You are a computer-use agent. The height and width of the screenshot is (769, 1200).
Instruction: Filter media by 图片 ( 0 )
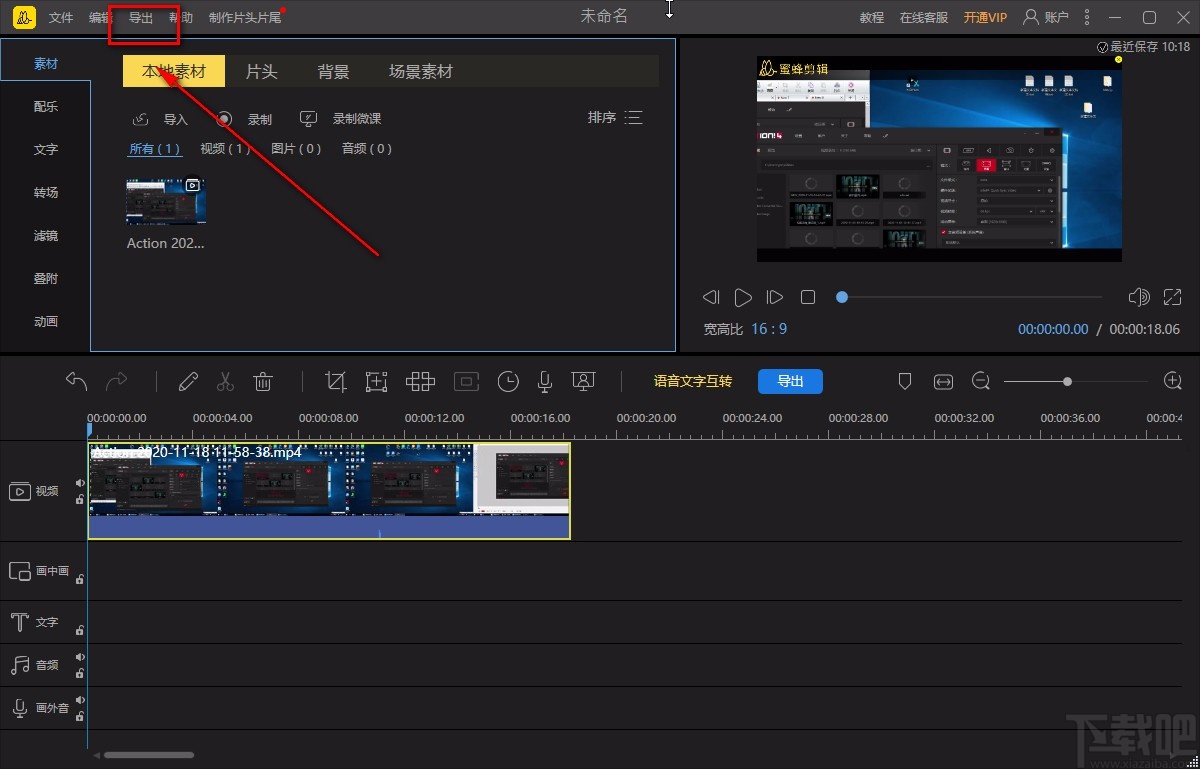[296, 149]
